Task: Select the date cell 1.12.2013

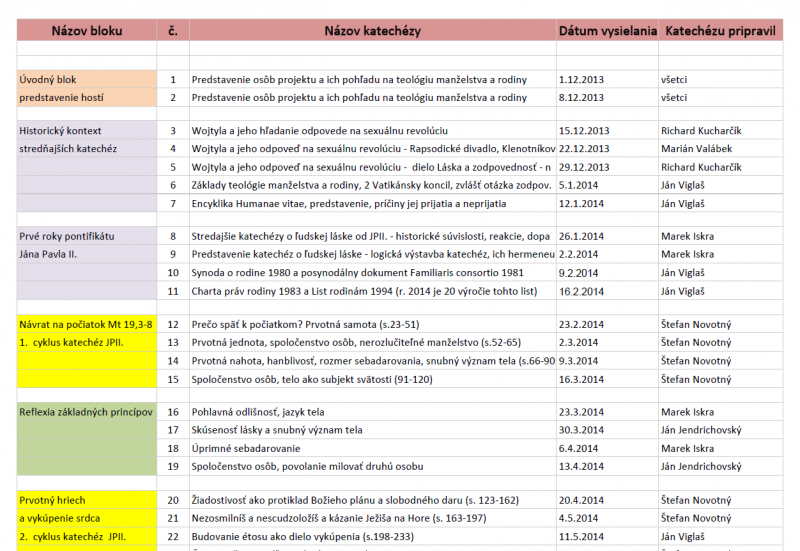Action: [x=607, y=79]
